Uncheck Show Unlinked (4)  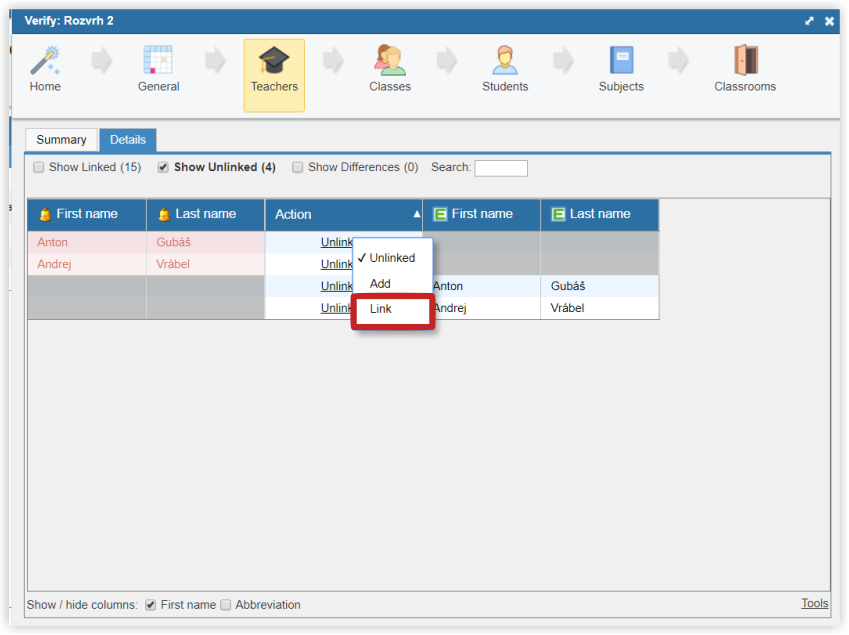coord(163,167)
